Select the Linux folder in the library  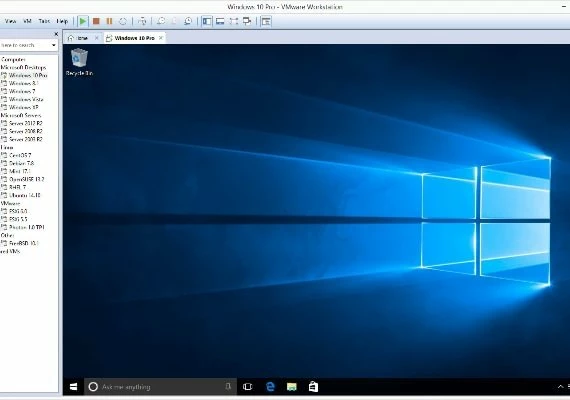7,147
